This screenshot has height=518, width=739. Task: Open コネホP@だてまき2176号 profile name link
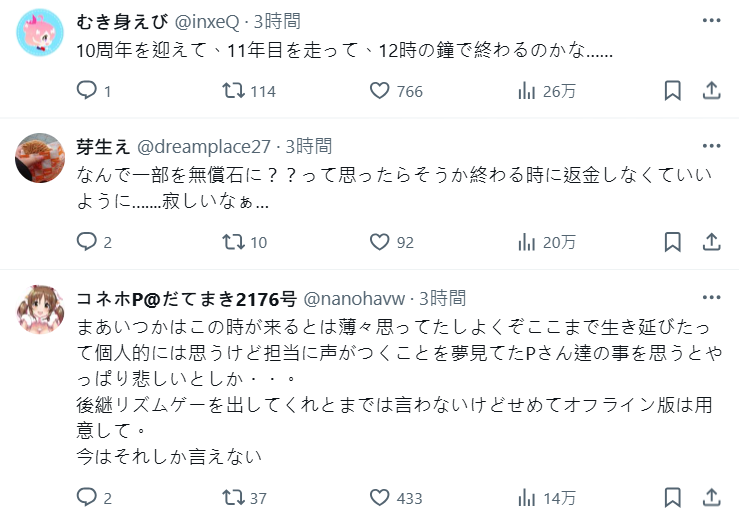point(186,298)
